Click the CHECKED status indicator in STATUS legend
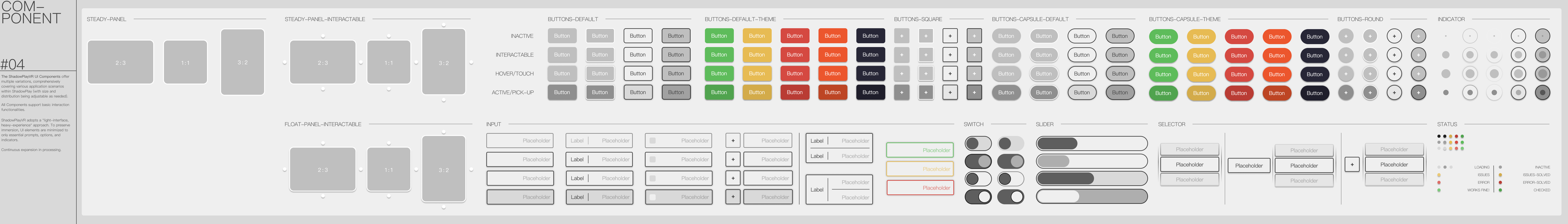The height and width of the screenshot is (224, 1568). tap(1500, 190)
